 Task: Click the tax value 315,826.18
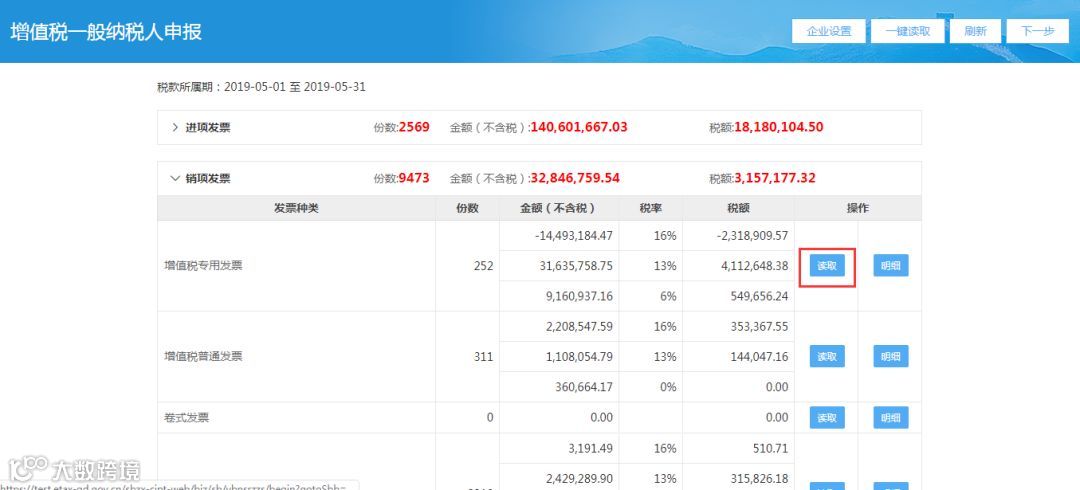[x=760, y=478]
